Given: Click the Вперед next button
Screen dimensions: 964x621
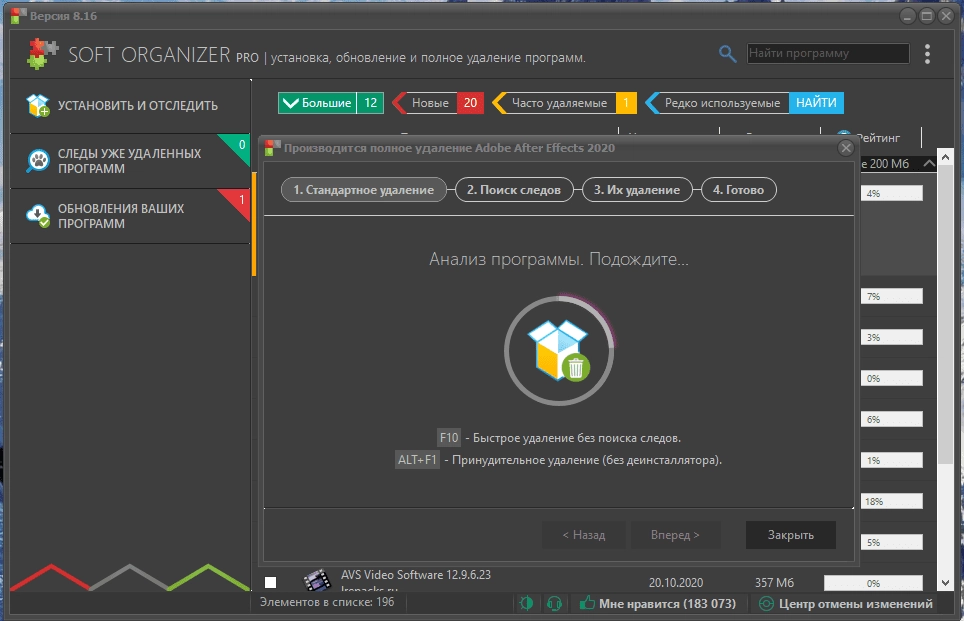Looking at the screenshot, I should pos(675,535).
